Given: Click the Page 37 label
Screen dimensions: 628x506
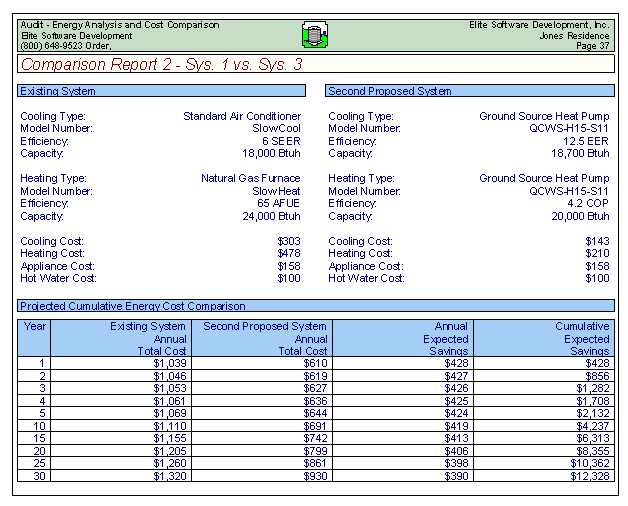Looking at the screenshot, I should coord(591,46).
